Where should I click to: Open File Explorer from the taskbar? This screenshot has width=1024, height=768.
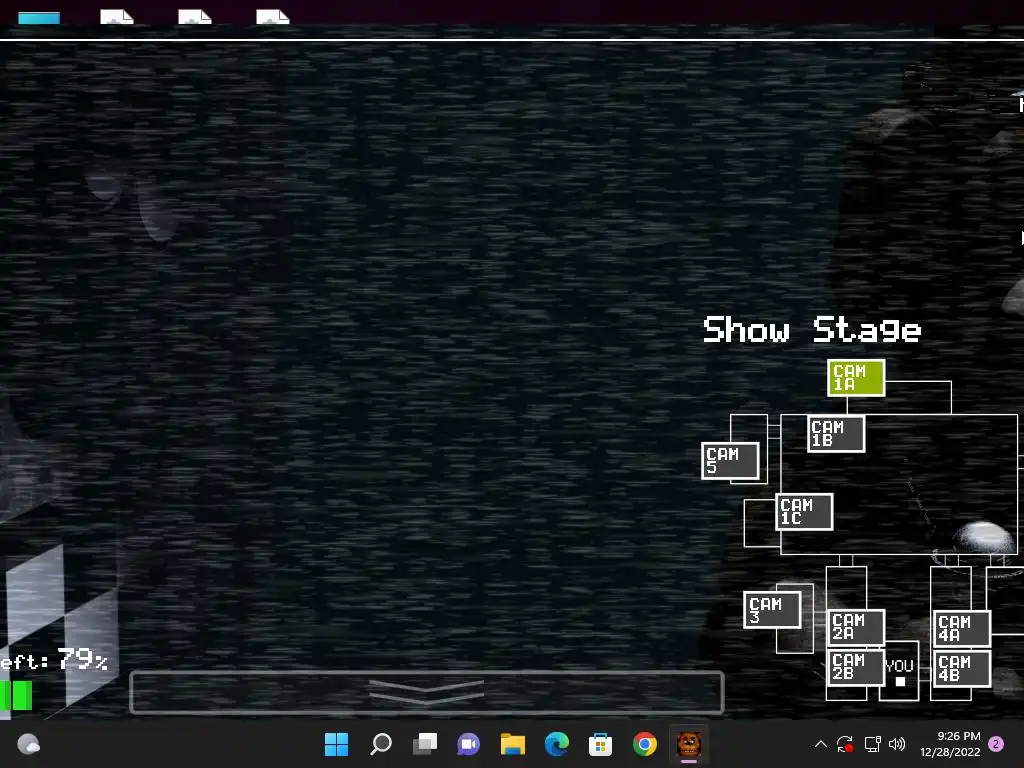click(x=513, y=744)
